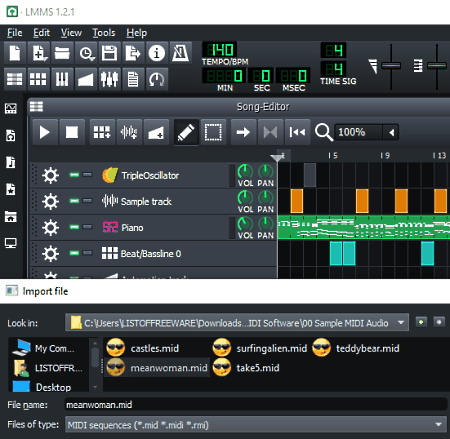
Task: Click the What's This info icon
Action: click(157, 53)
